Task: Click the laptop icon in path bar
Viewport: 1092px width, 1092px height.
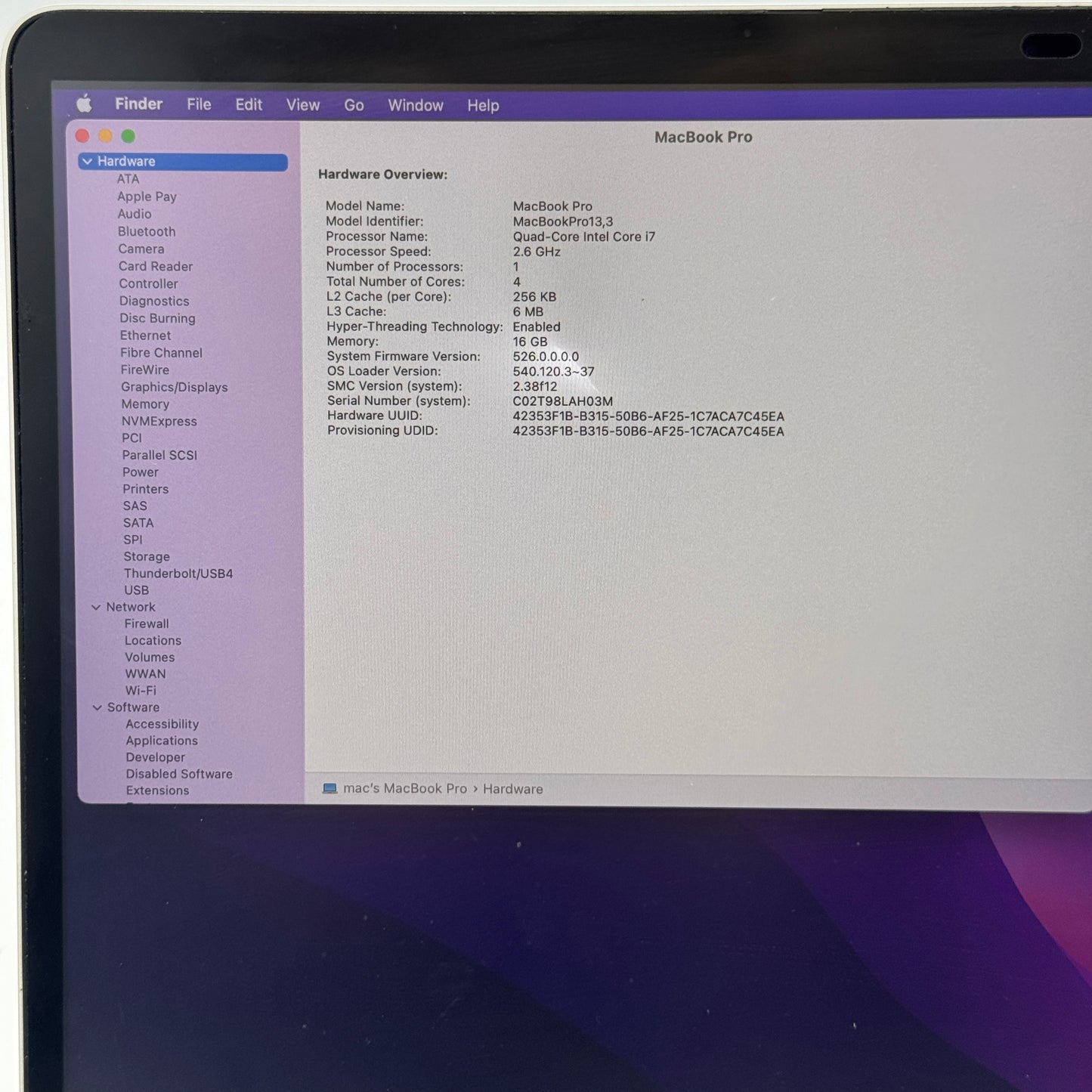Action: pos(329,788)
